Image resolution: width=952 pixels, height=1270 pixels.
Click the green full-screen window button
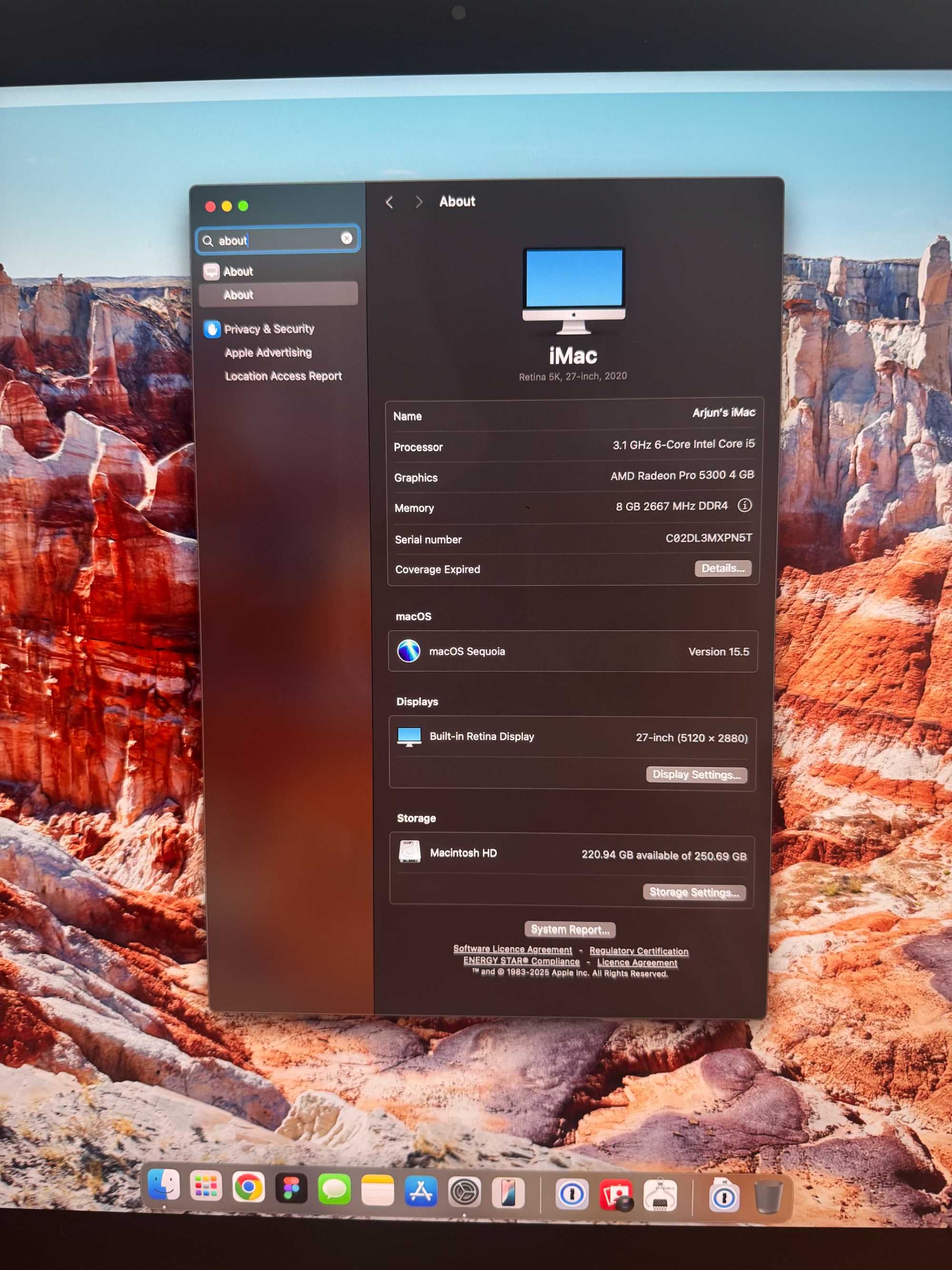(x=243, y=206)
